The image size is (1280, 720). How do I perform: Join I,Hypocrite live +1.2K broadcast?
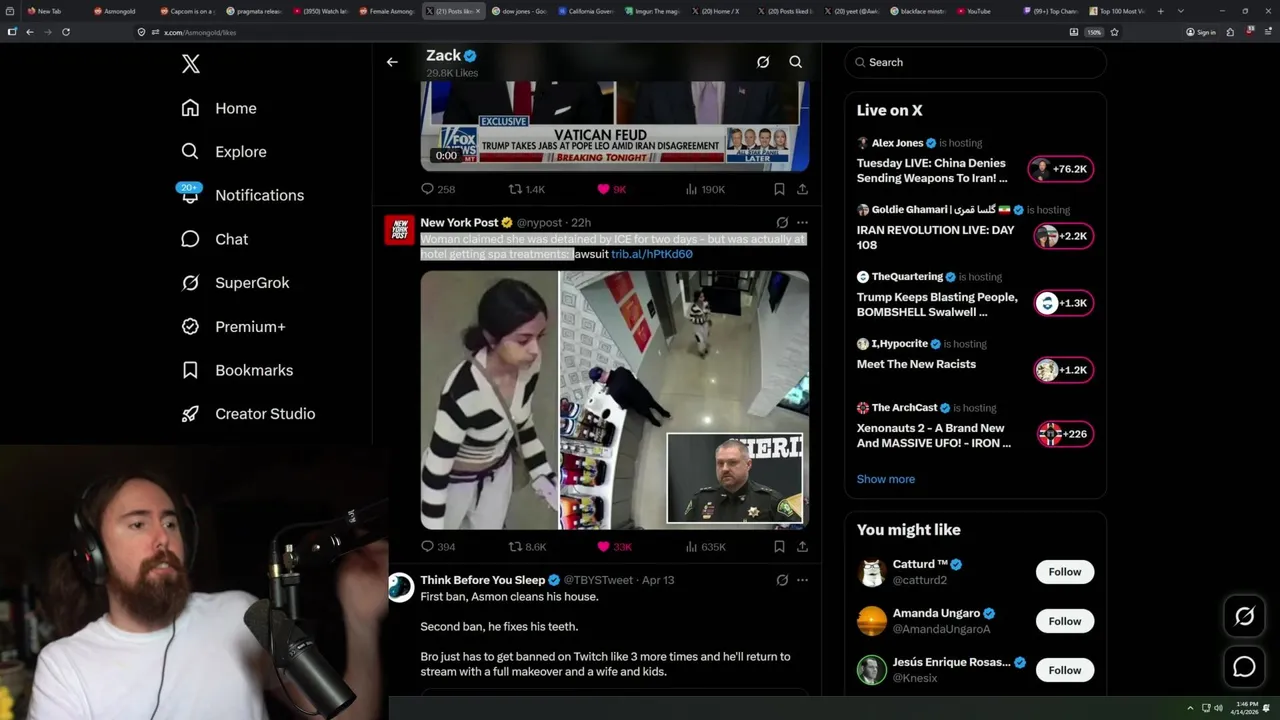tap(1062, 370)
